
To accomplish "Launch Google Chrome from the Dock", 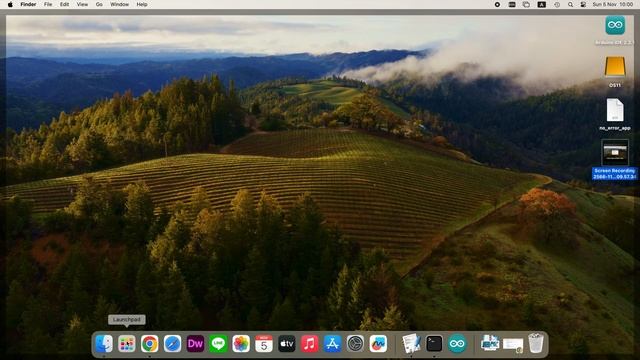I will click(149, 344).
